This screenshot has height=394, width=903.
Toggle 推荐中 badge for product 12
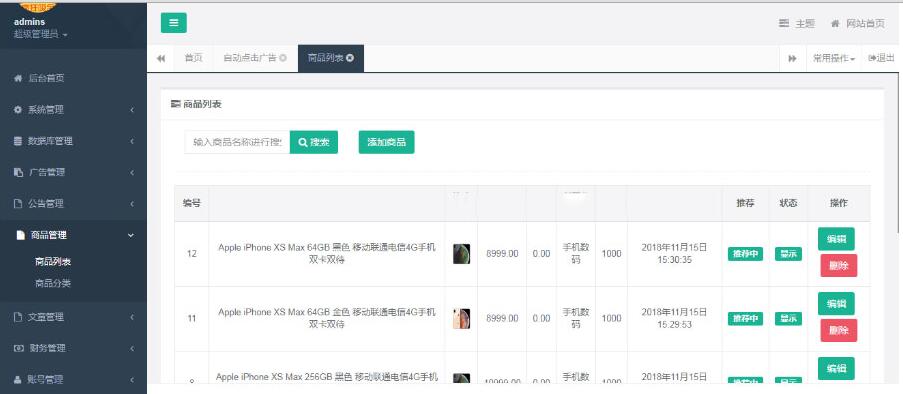[745, 254]
